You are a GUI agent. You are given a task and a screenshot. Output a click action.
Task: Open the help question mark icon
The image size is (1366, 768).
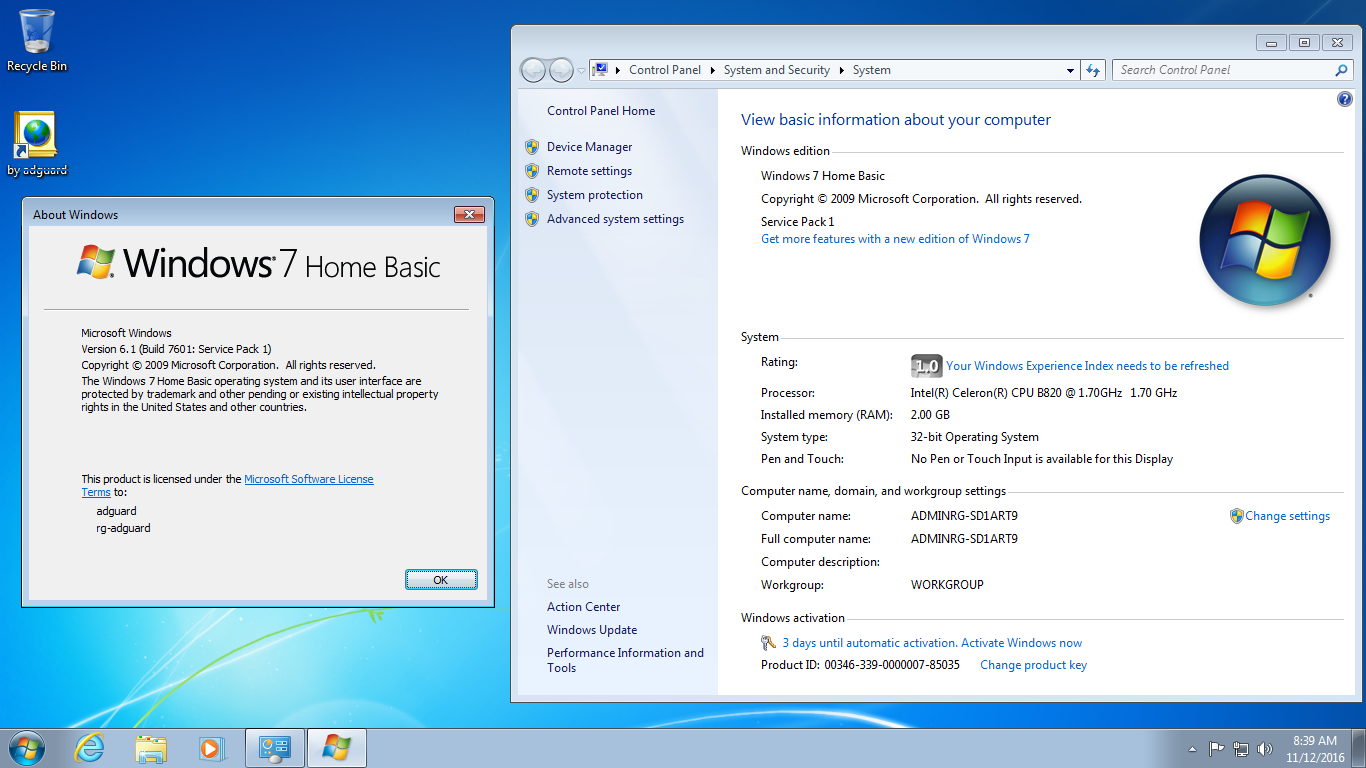click(1345, 99)
